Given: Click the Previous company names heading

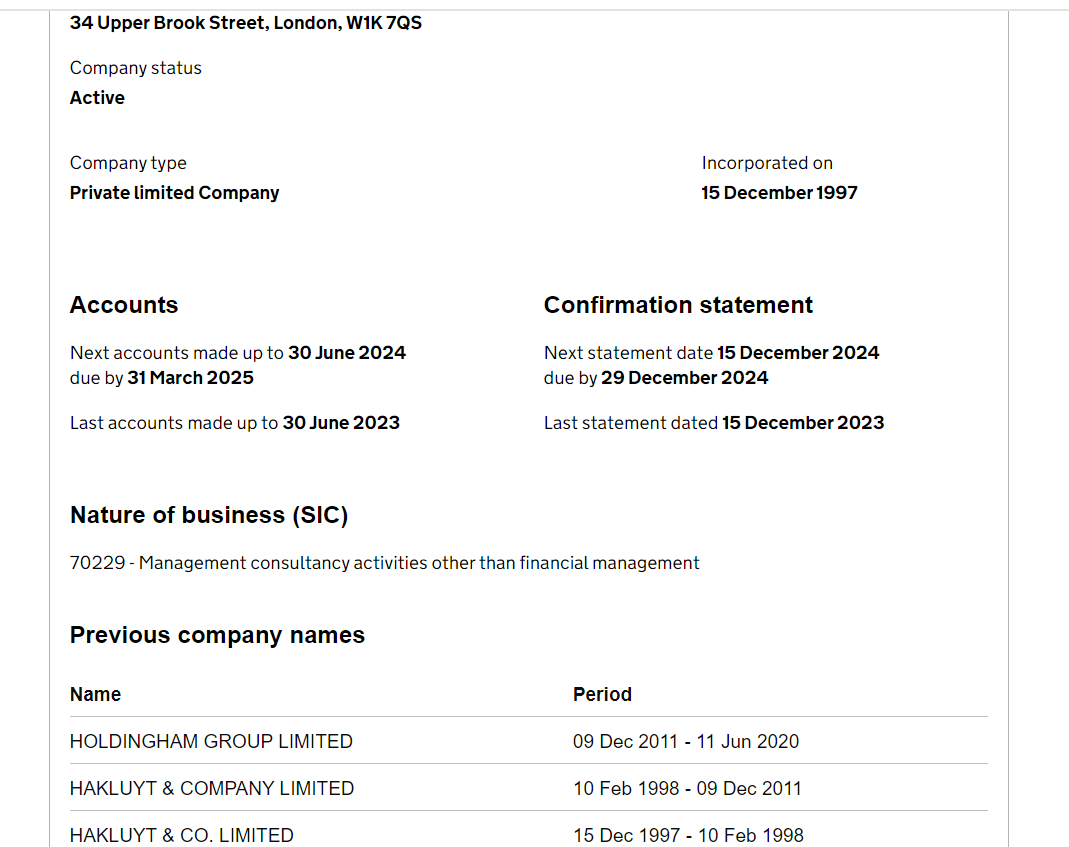Looking at the screenshot, I should tap(217, 635).
